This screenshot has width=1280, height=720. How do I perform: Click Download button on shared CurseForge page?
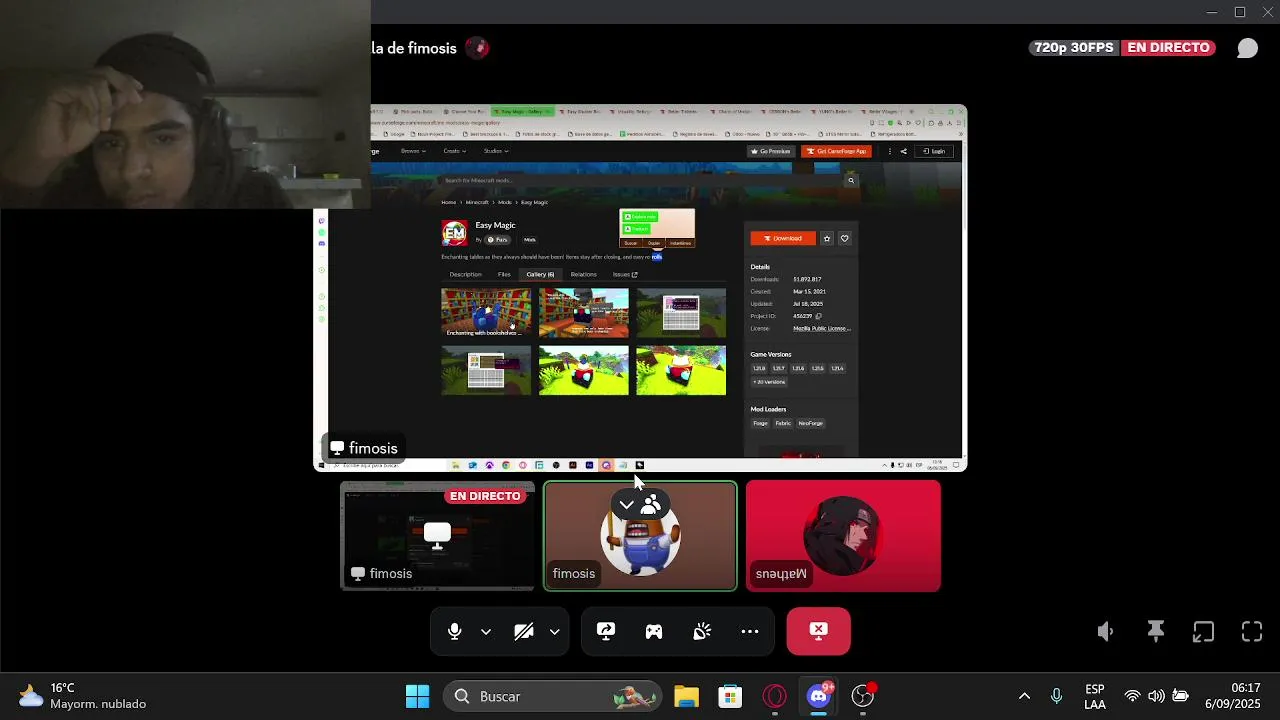[x=783, y=238]
